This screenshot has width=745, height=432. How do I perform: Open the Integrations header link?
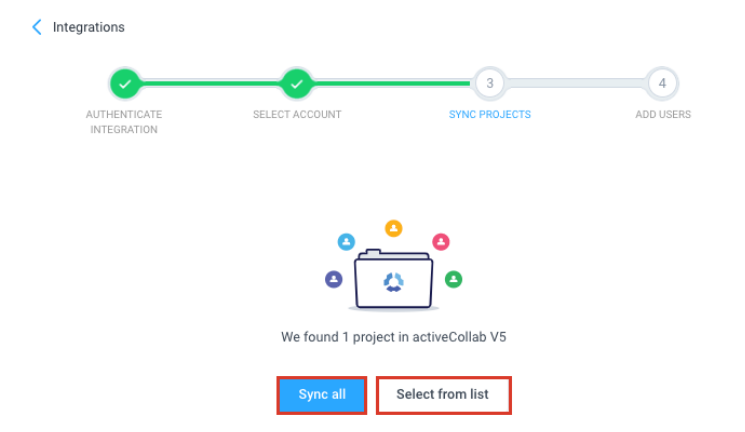pyautogui.click(x=89, y=27)
